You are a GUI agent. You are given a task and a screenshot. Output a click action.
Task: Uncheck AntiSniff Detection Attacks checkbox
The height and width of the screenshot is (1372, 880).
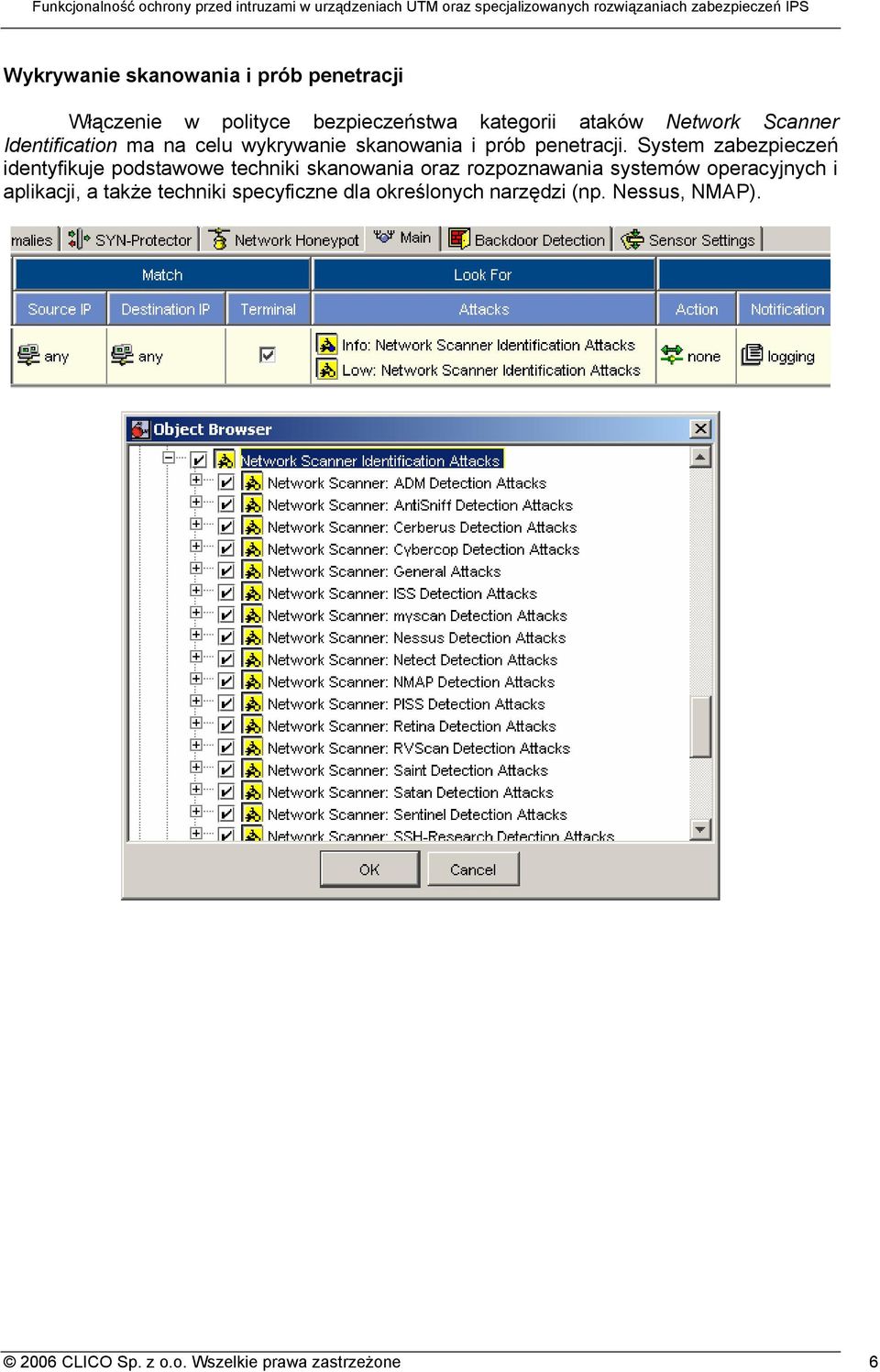(x=225, y=504)
